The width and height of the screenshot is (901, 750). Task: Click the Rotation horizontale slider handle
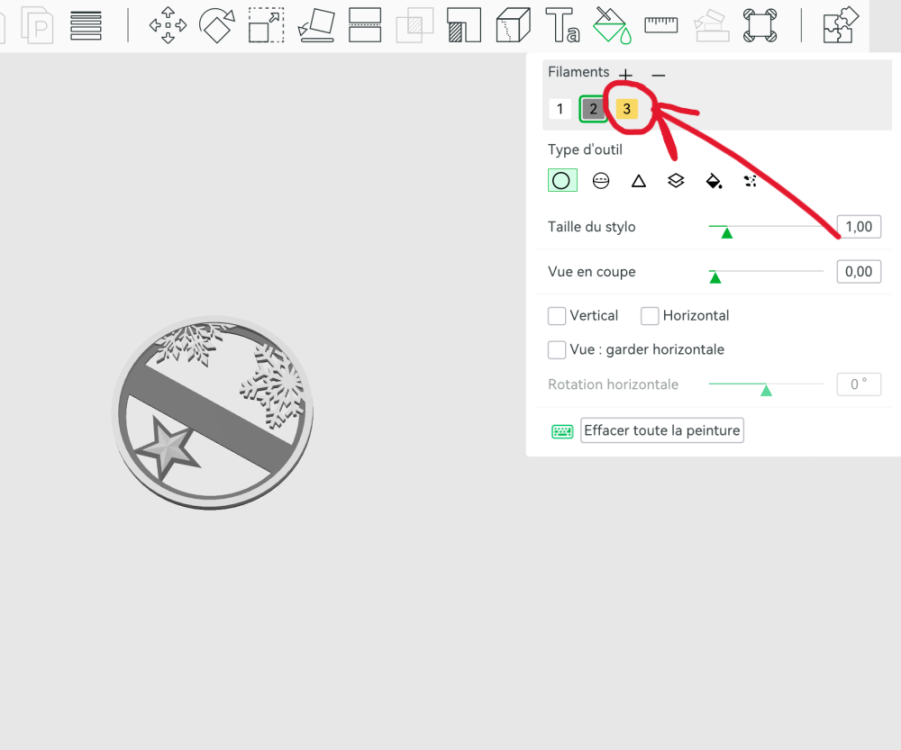pos(766,390)
